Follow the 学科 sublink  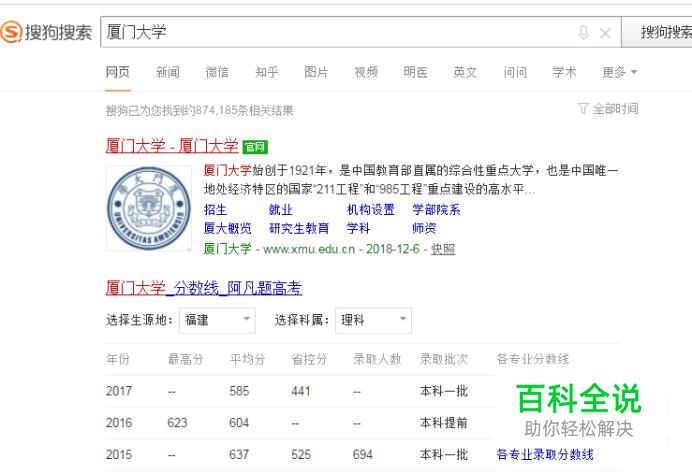click(358, 228)
